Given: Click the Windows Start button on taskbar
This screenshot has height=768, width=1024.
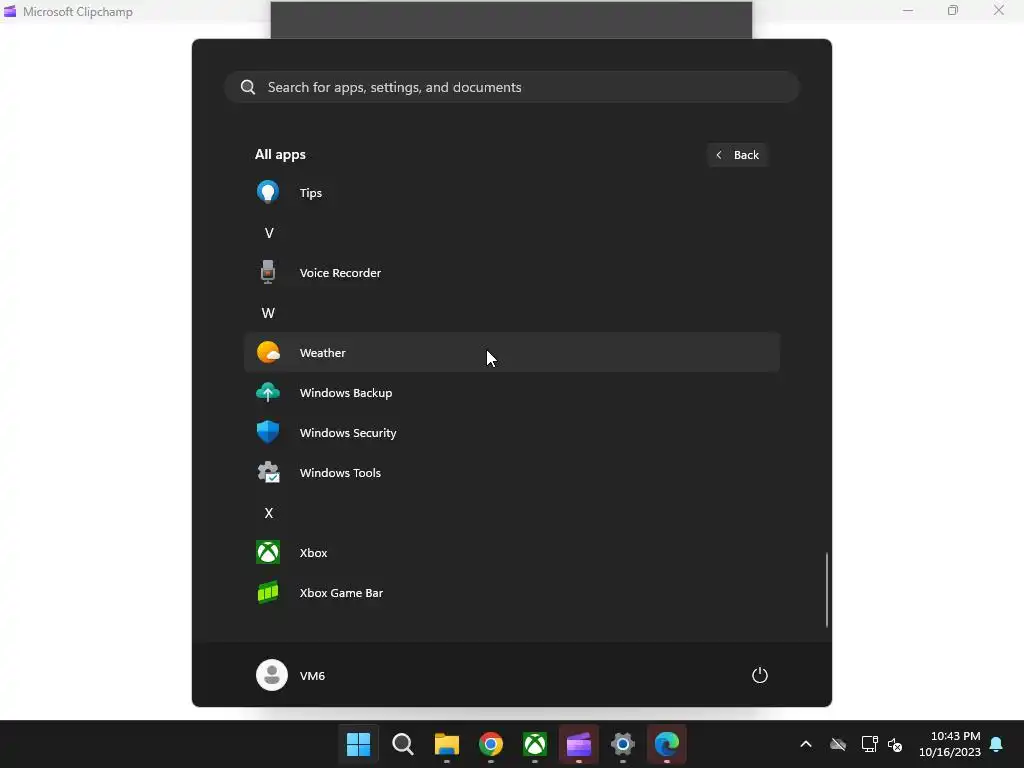Looking at the screenshot, I should [359, 744].
